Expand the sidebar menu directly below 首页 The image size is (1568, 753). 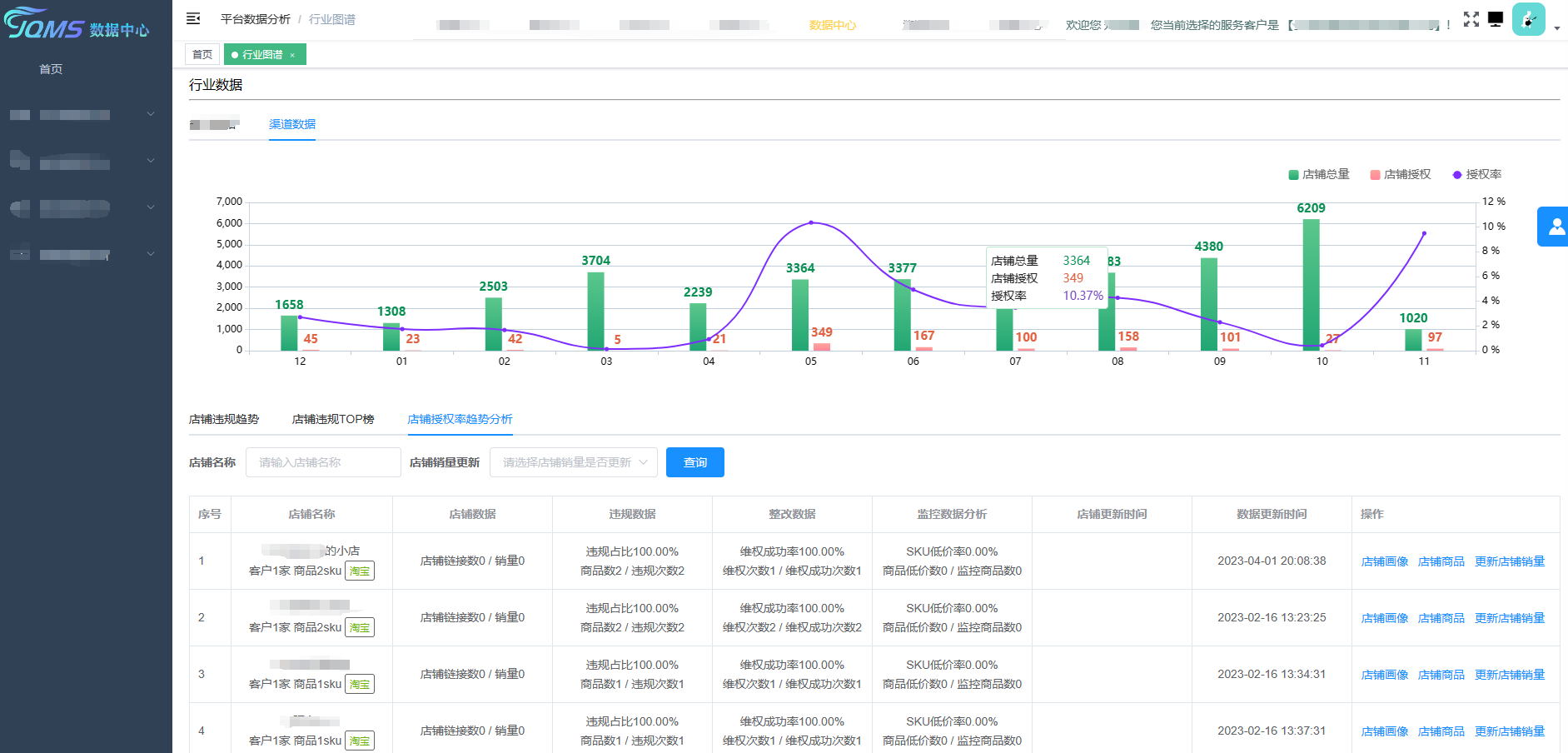tap(86, 114)
